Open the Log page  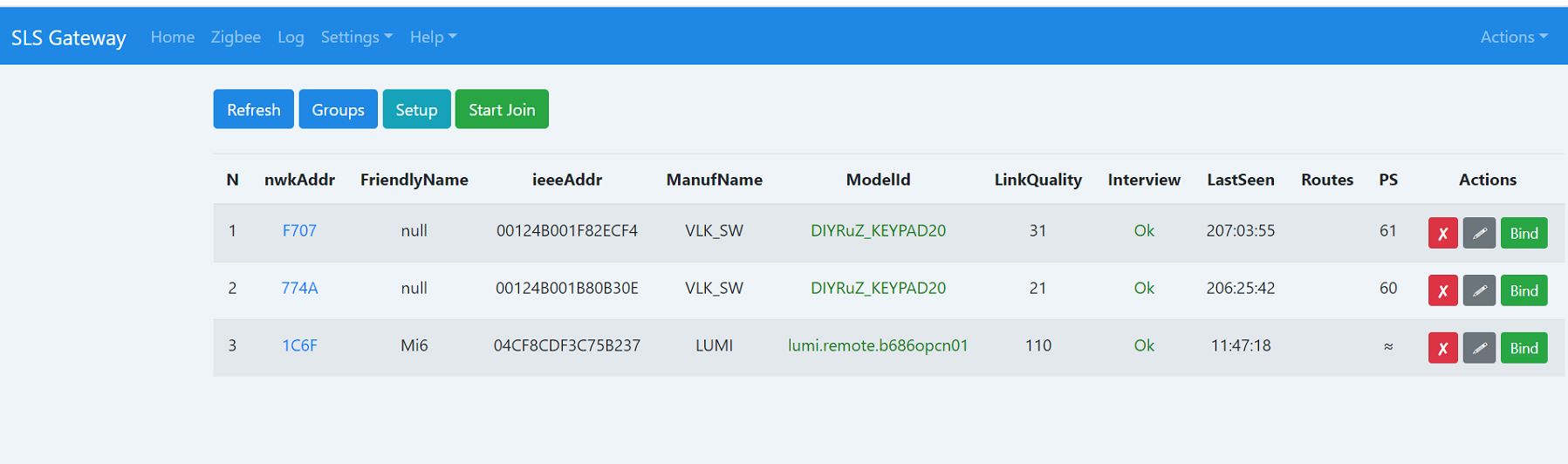coord(291,37)
